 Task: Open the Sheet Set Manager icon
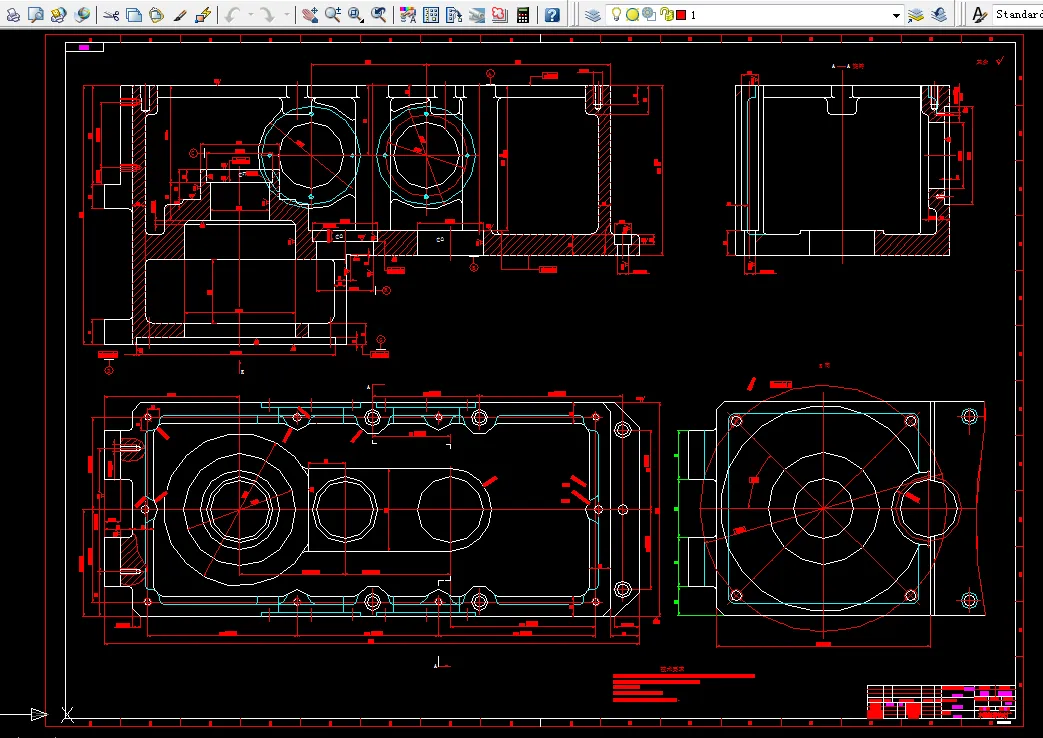[477, 15]
